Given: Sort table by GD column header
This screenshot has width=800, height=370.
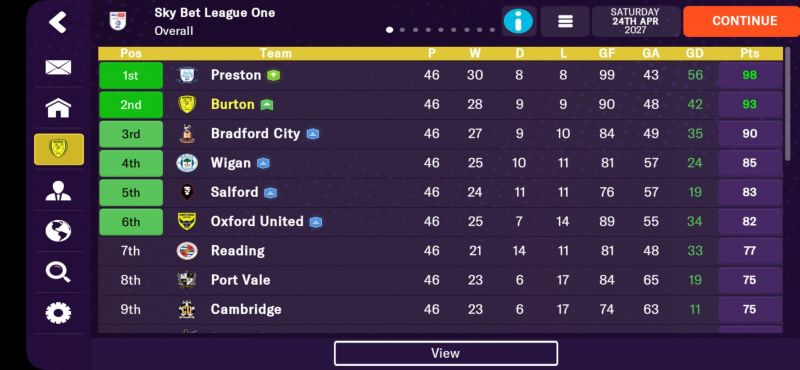Looking at the screenshot, I should click(694, 53).
